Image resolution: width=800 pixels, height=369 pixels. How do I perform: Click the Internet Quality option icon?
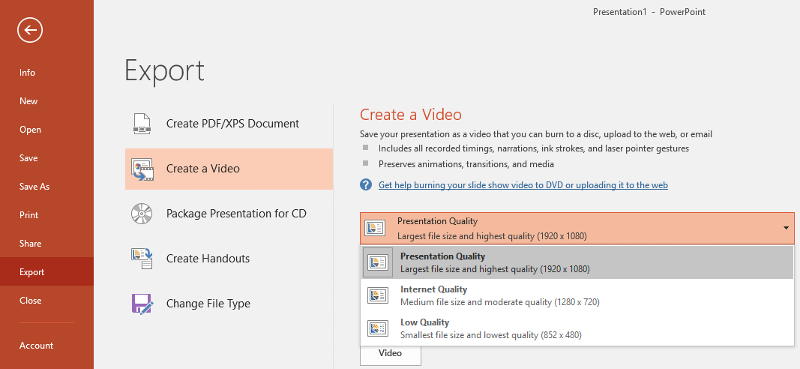point(378,296)
